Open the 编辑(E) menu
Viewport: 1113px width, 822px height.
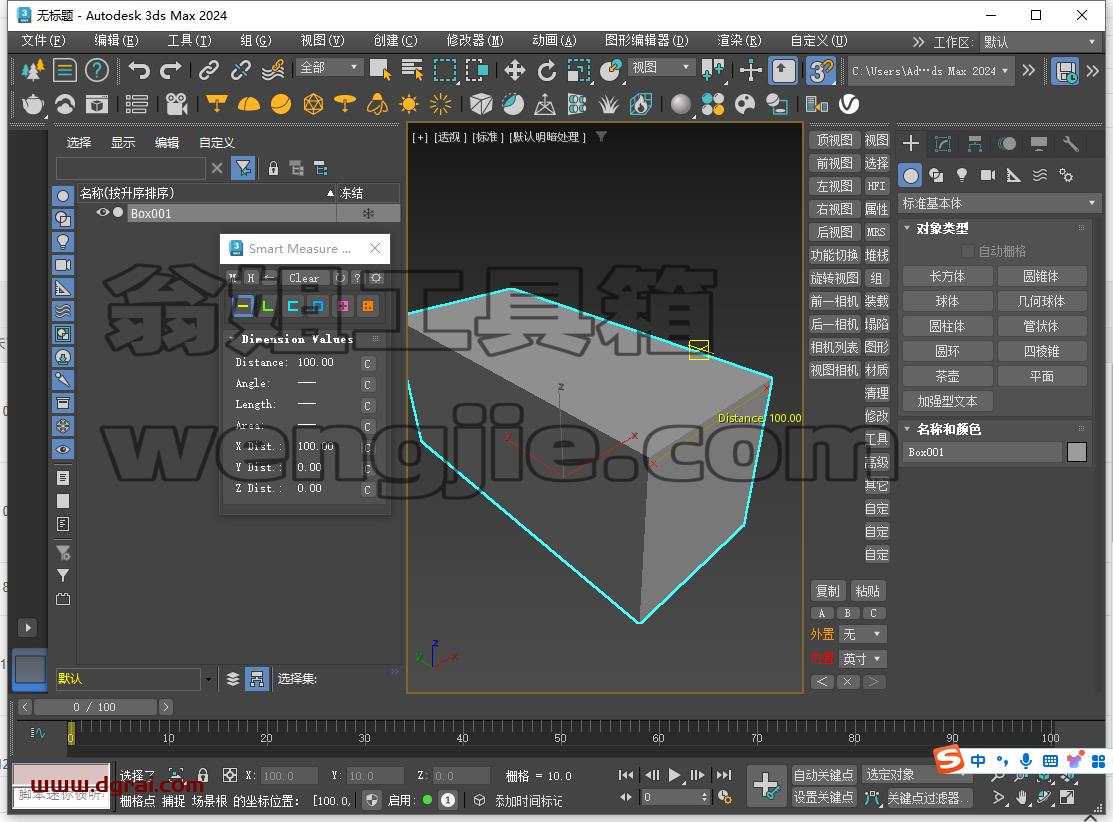click(116, 40)
